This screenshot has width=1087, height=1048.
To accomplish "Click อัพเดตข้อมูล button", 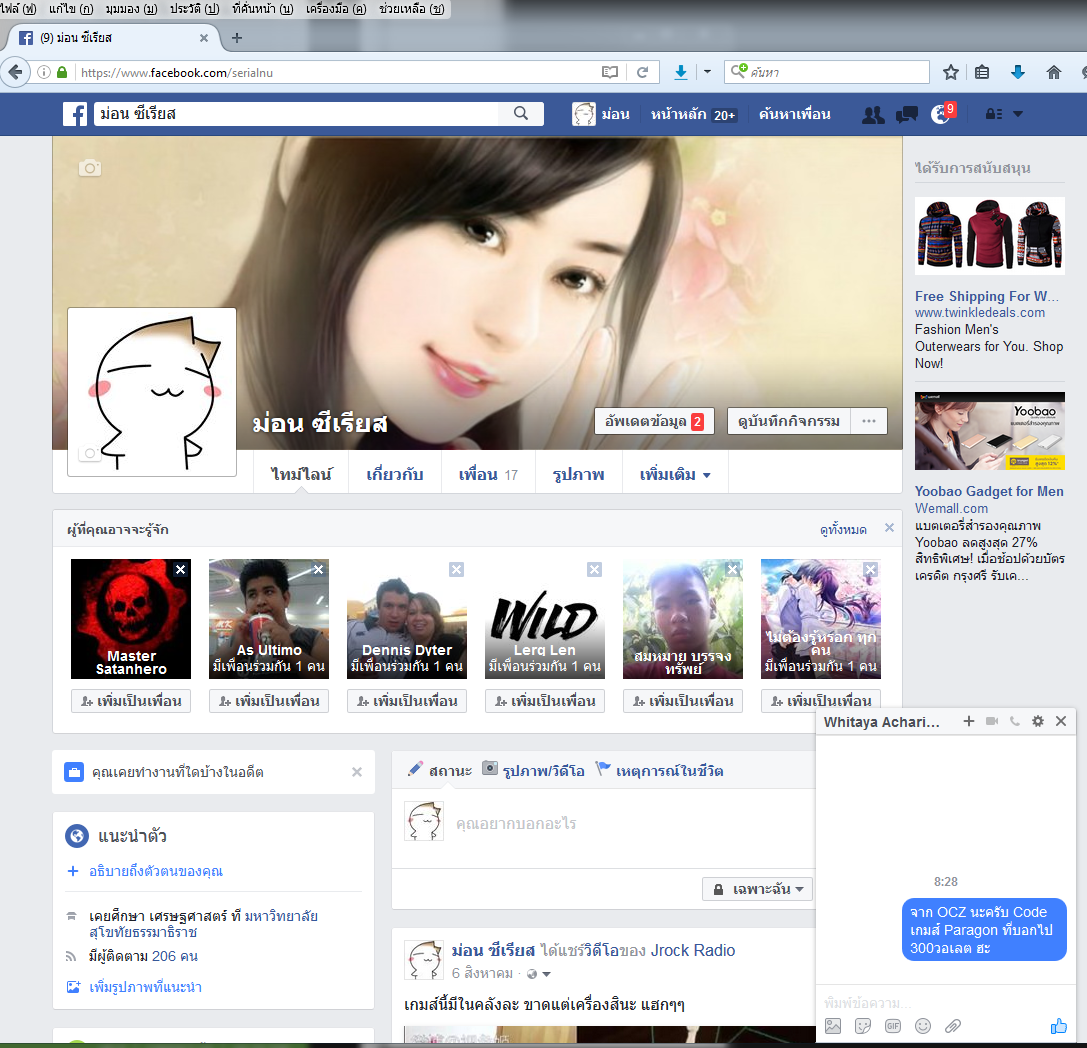I will click(654, 421).
